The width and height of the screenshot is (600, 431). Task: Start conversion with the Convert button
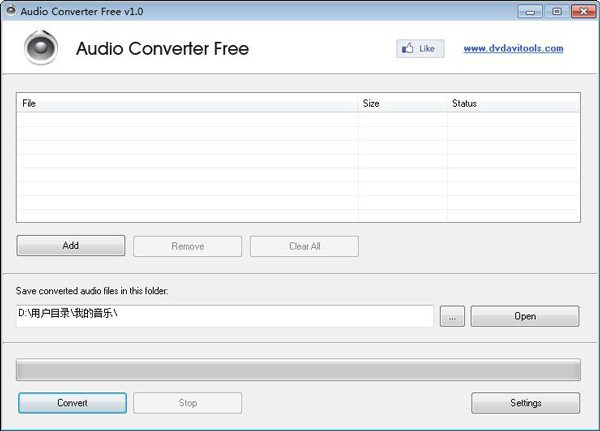[x=72, y=403]
